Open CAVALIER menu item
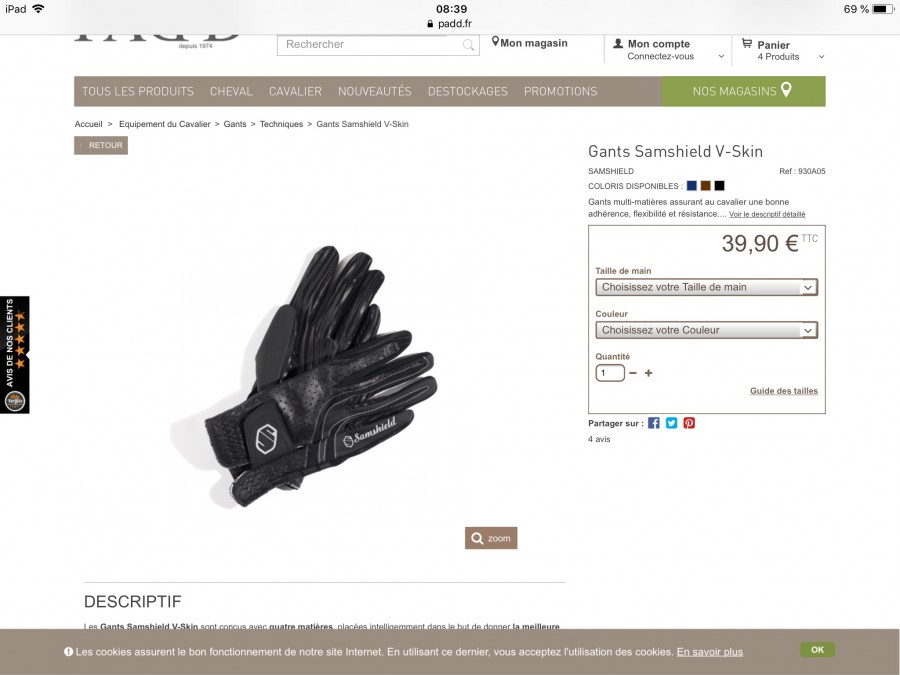Viewport: 900px width, 675px height. click(x=295, y=91)
